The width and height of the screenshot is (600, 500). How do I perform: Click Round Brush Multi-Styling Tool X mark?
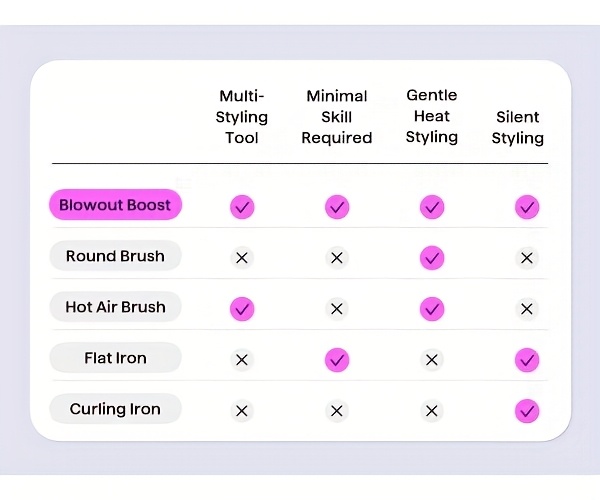(242, 258)
